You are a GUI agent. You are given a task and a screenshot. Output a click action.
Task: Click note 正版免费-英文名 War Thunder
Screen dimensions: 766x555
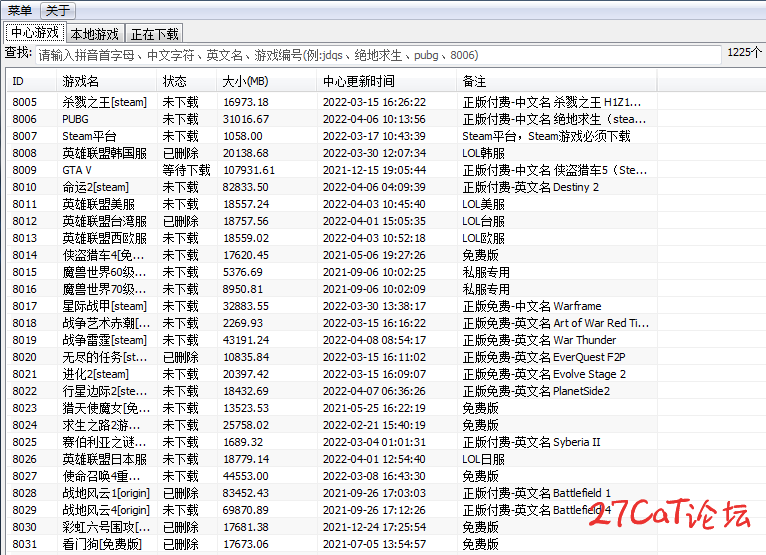click(539, 340)
